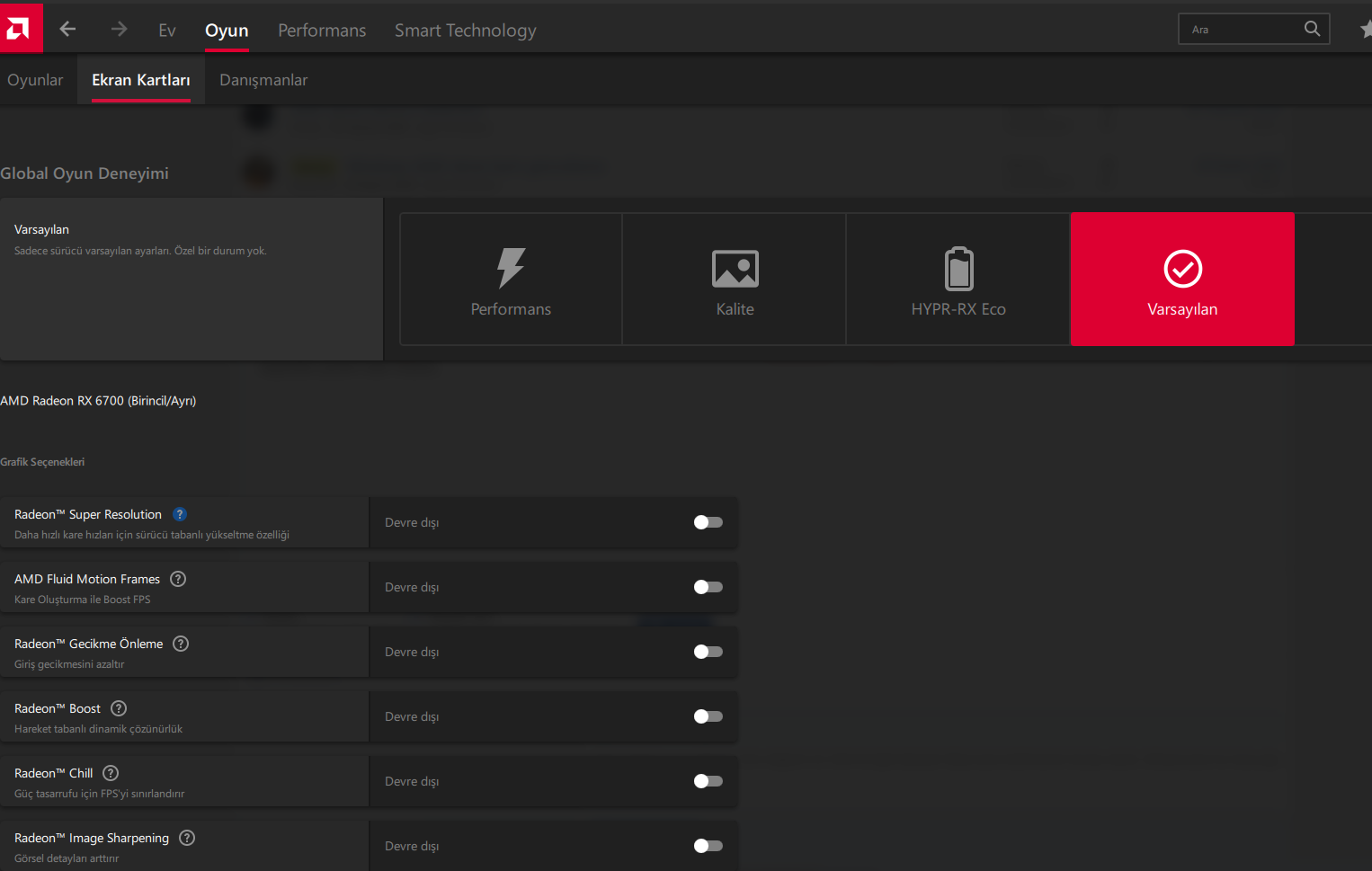The image size is (1372, 871).
Task: Go to the Oyunlar sub-tab
Action: [35, 80]
